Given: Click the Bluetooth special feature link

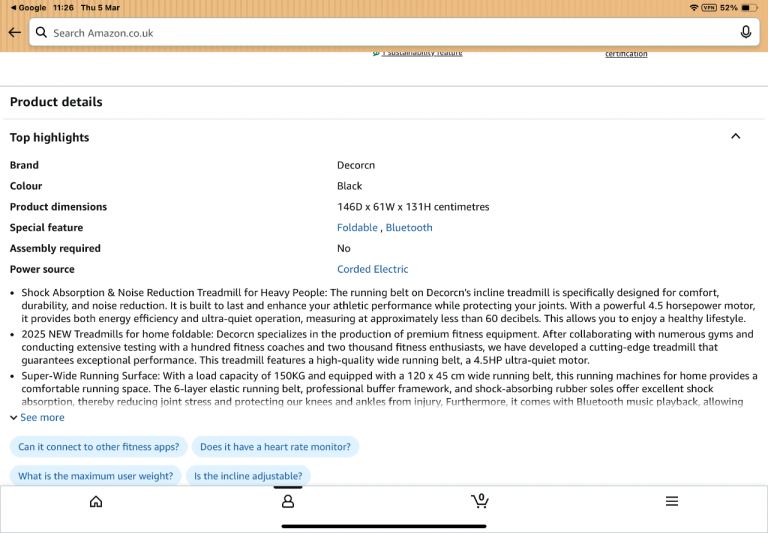Looking at the screenshot, I should [x=409, y=228].
